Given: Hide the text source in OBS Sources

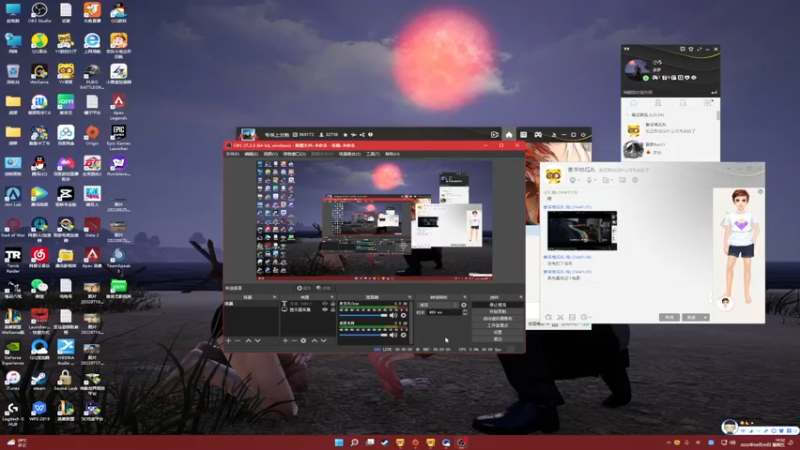Looking at the screenshot, I should pyautogui.click(x=325, y=304).
